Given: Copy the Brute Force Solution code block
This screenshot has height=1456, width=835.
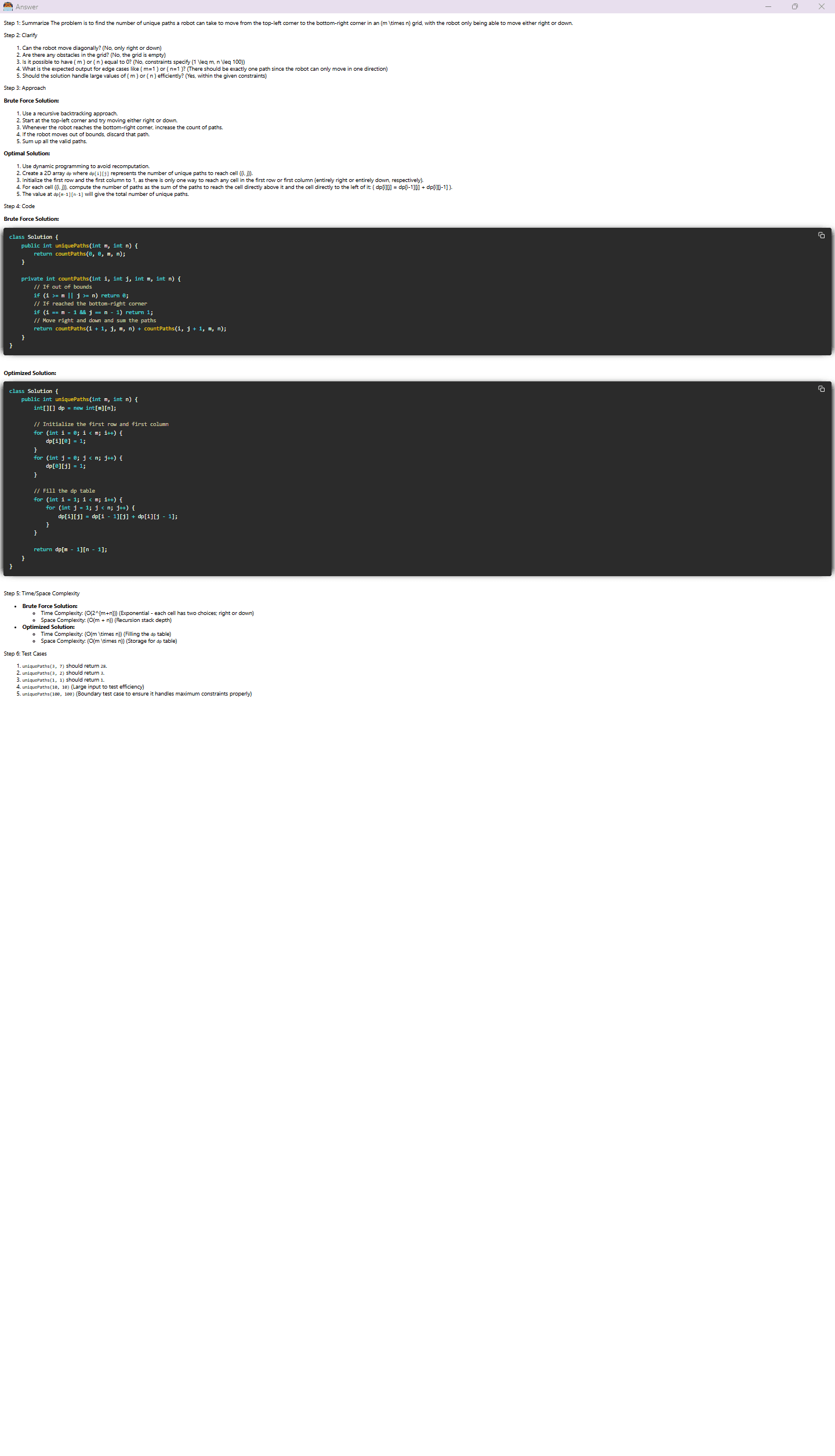Looking at the screenshot, I should pos(821,235).
